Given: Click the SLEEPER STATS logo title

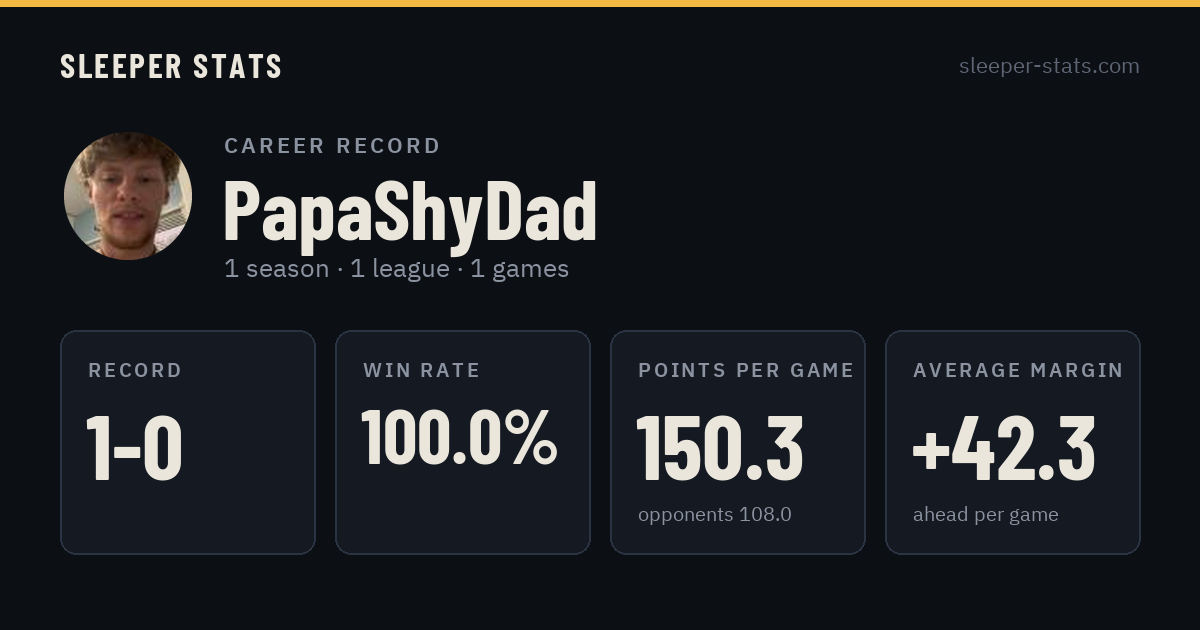Looking at the screenshot, I should point(171,67).
